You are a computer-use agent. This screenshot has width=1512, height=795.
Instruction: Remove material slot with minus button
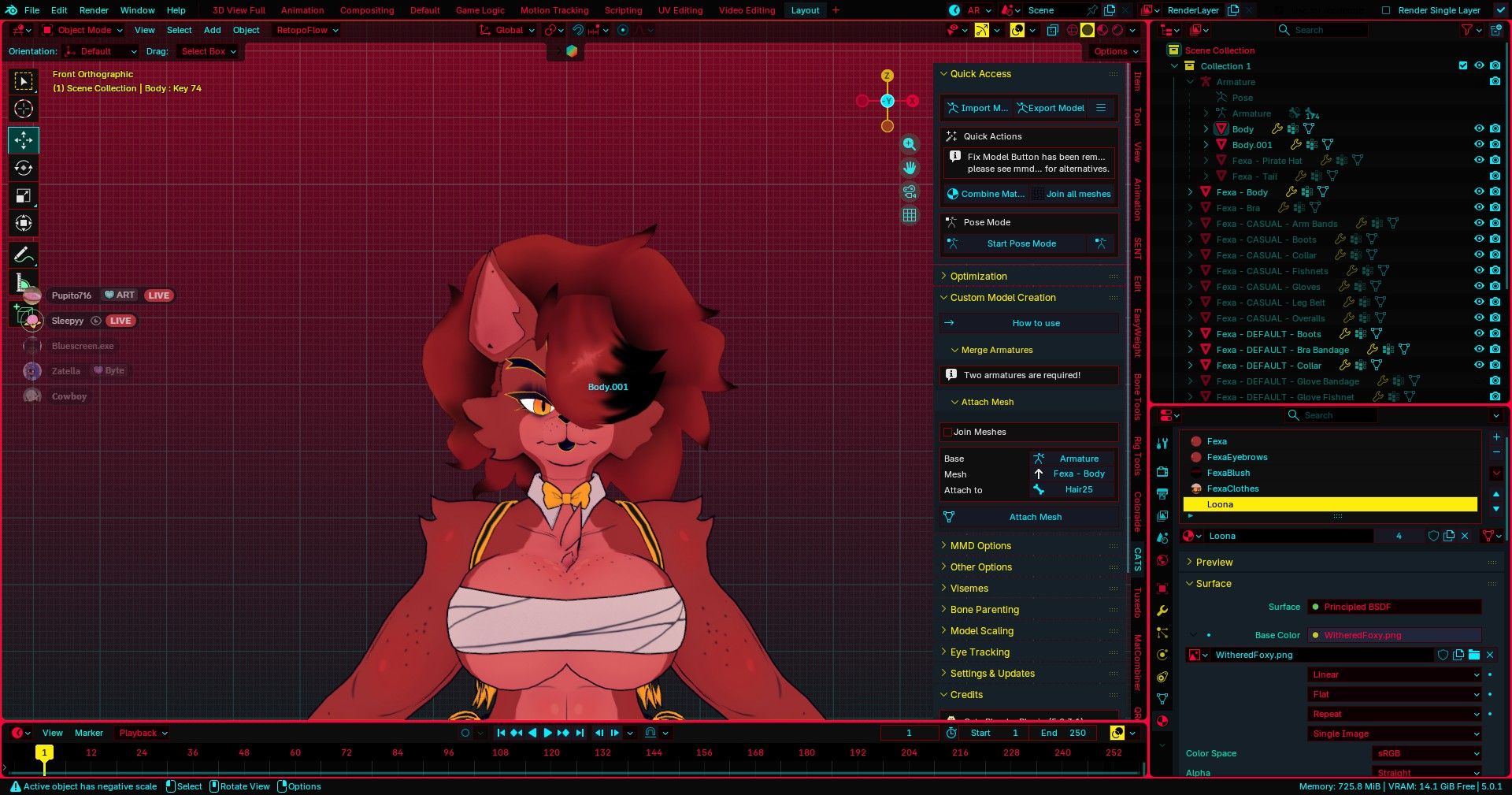[1496, 452]
